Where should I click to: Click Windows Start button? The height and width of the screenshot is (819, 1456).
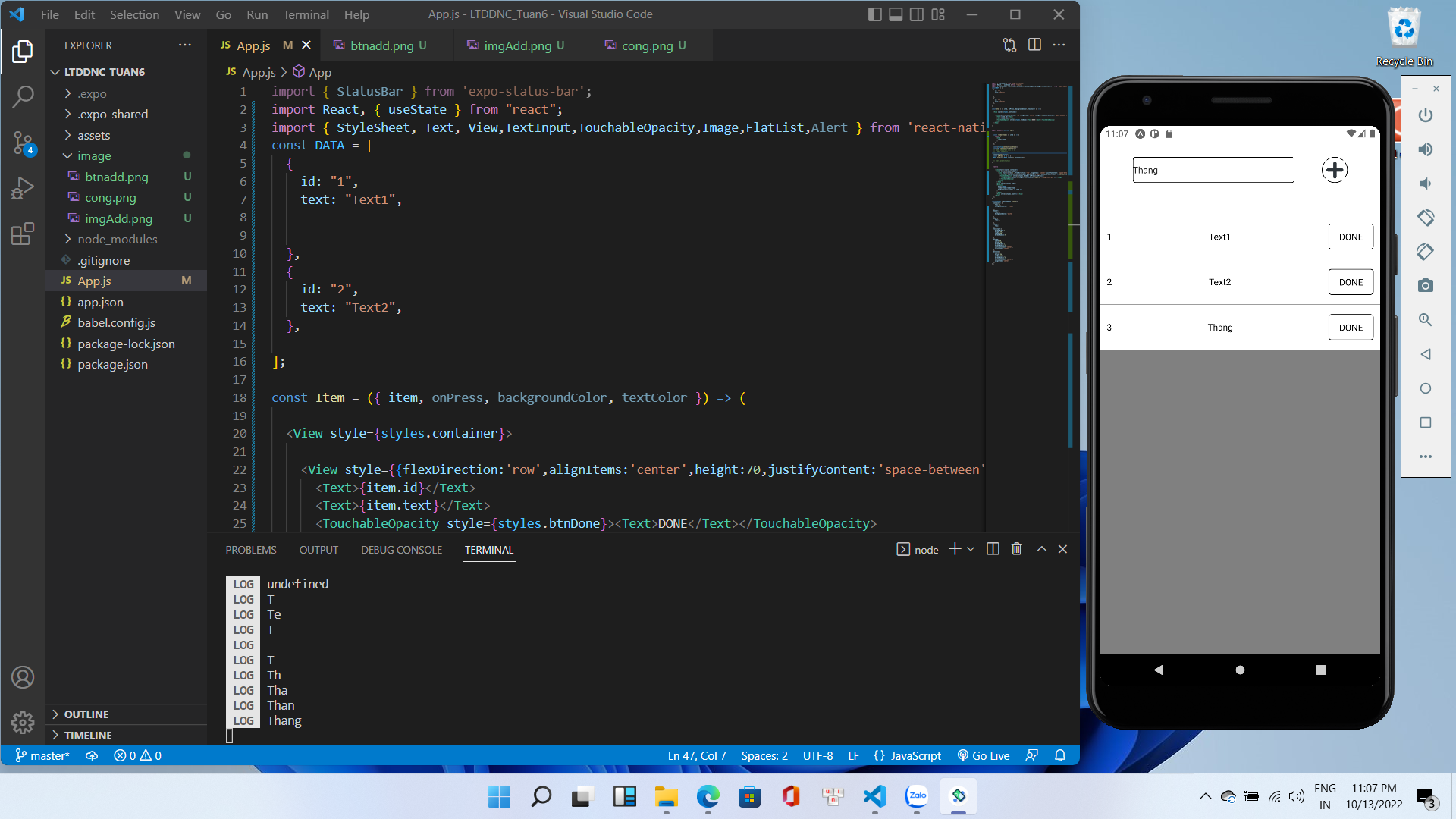(x=499, y=796)
